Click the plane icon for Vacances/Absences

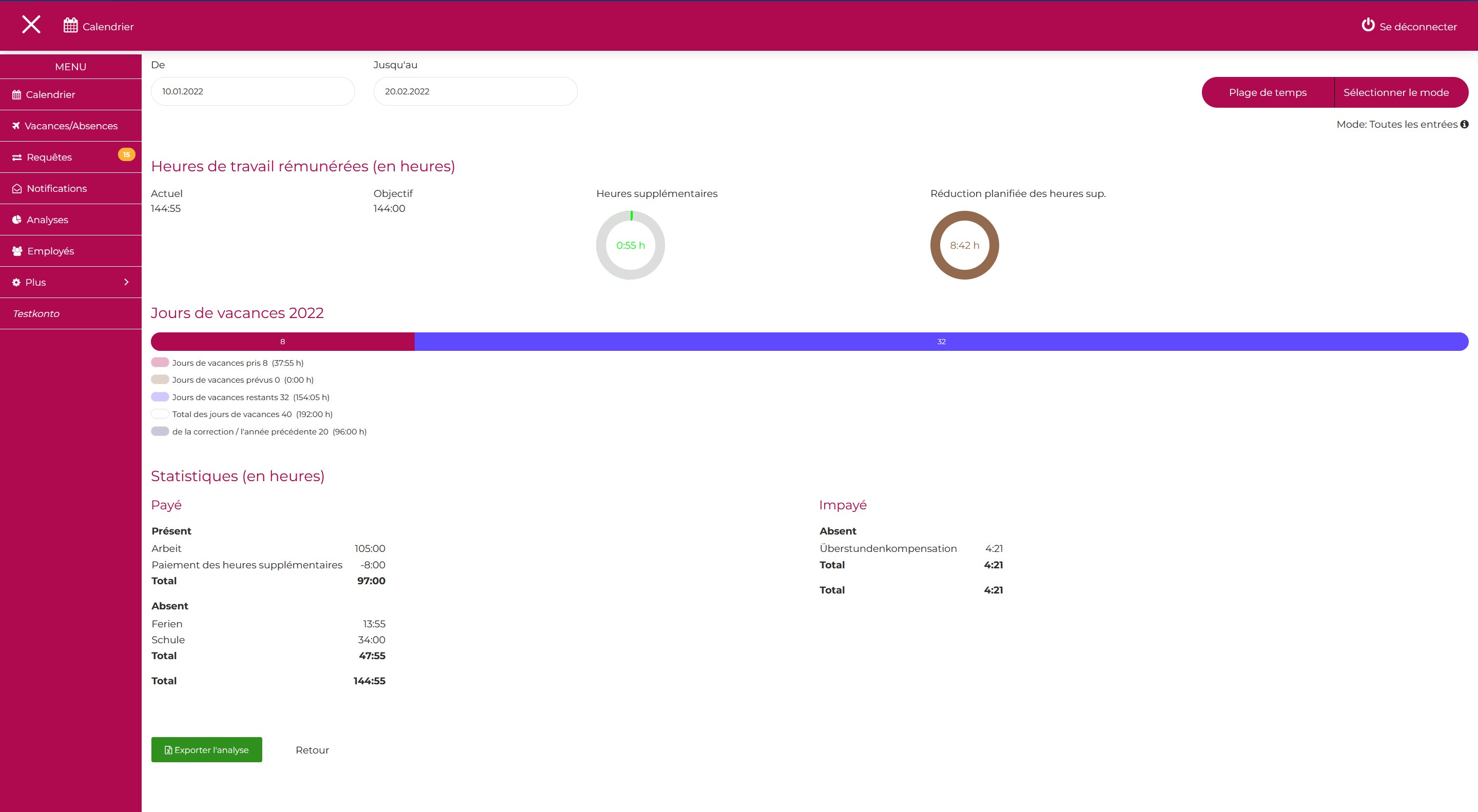tap(16, 126)
